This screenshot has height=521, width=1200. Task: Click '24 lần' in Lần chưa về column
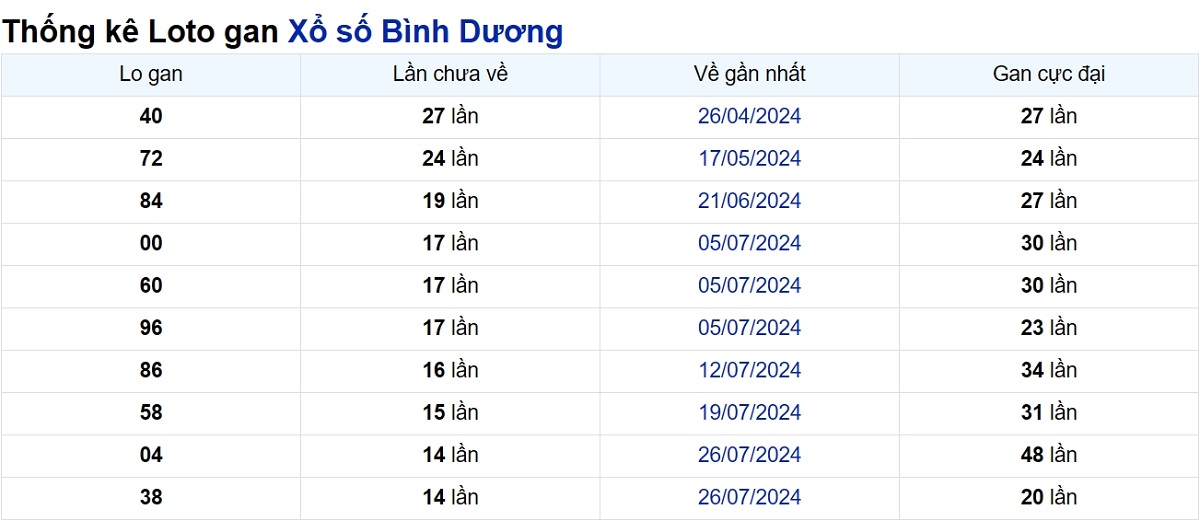pyautogui.click(x=450, y=158)
